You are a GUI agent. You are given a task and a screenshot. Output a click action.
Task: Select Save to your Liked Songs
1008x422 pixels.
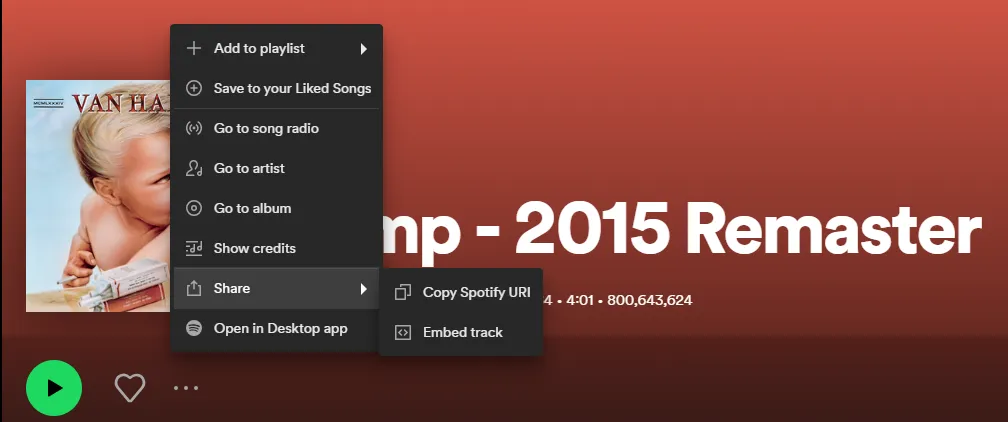[276, 88]
